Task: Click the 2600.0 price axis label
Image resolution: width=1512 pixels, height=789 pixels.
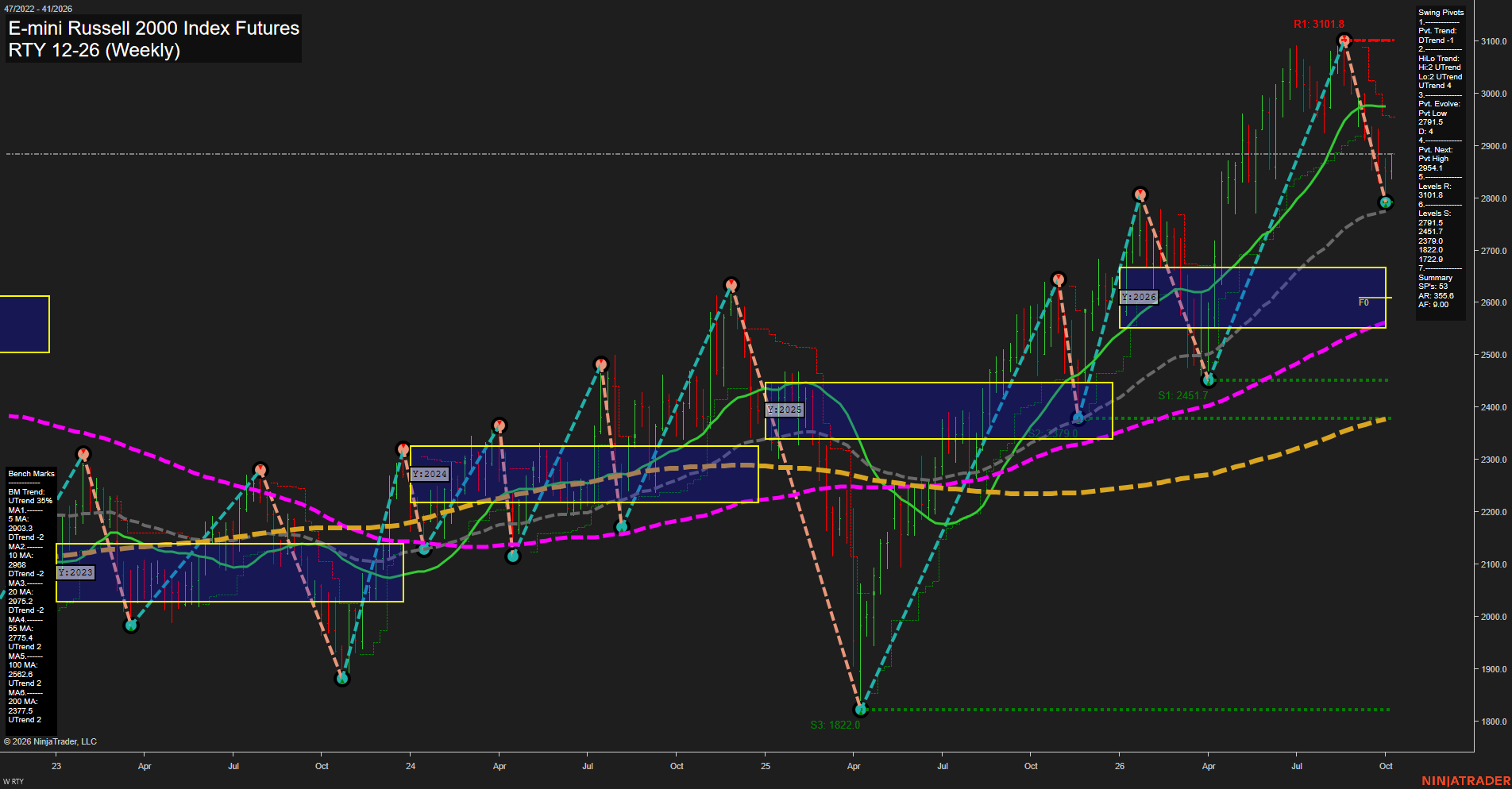Action: point(1493,302)
